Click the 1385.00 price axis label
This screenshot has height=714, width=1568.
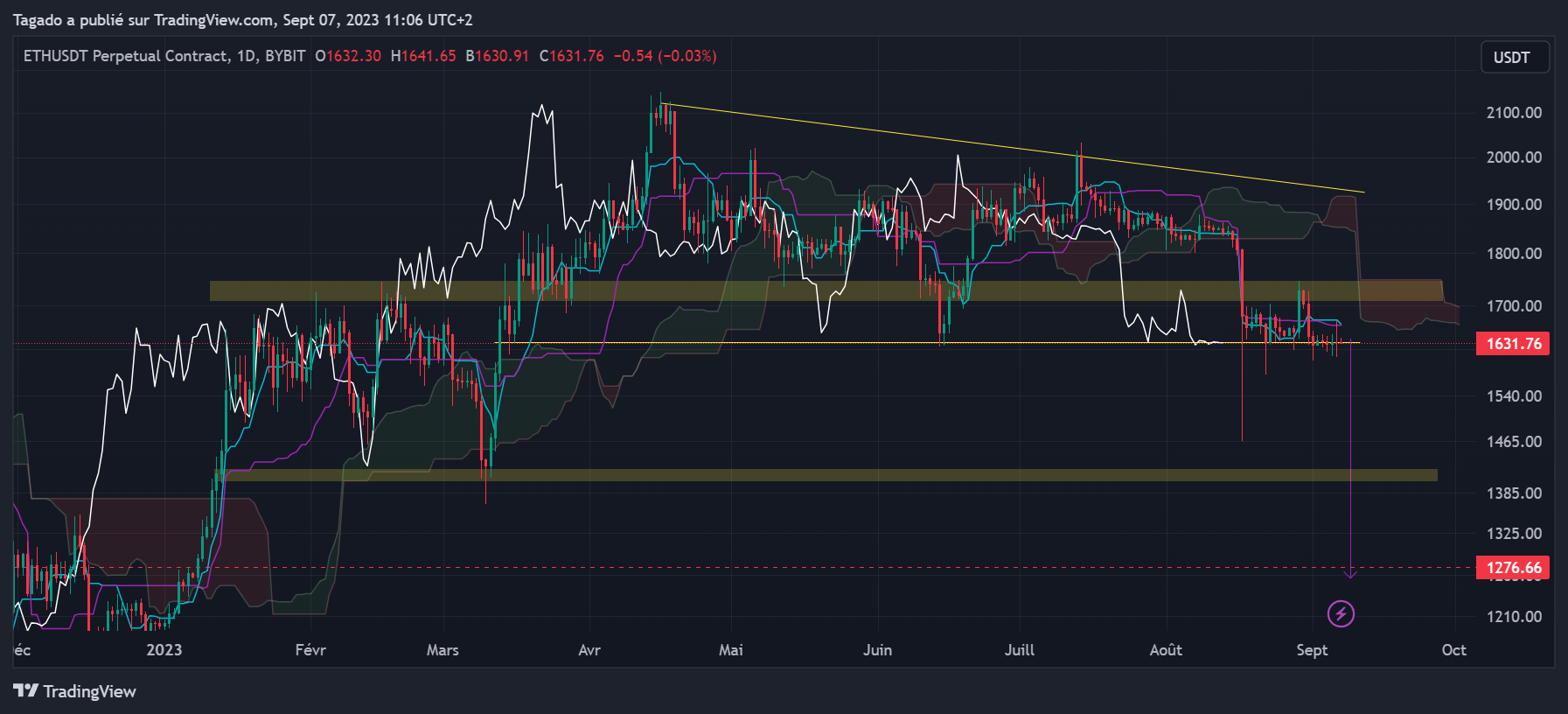point(1514,493)
